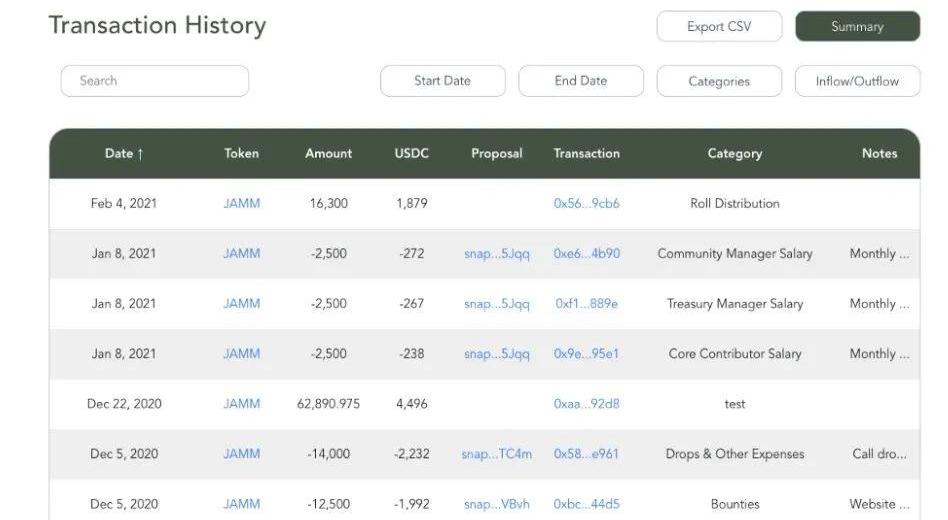Open the Summary view
The width and height of the screenshot is (948, 520).
pyautogui.click(x=857, y=27)
